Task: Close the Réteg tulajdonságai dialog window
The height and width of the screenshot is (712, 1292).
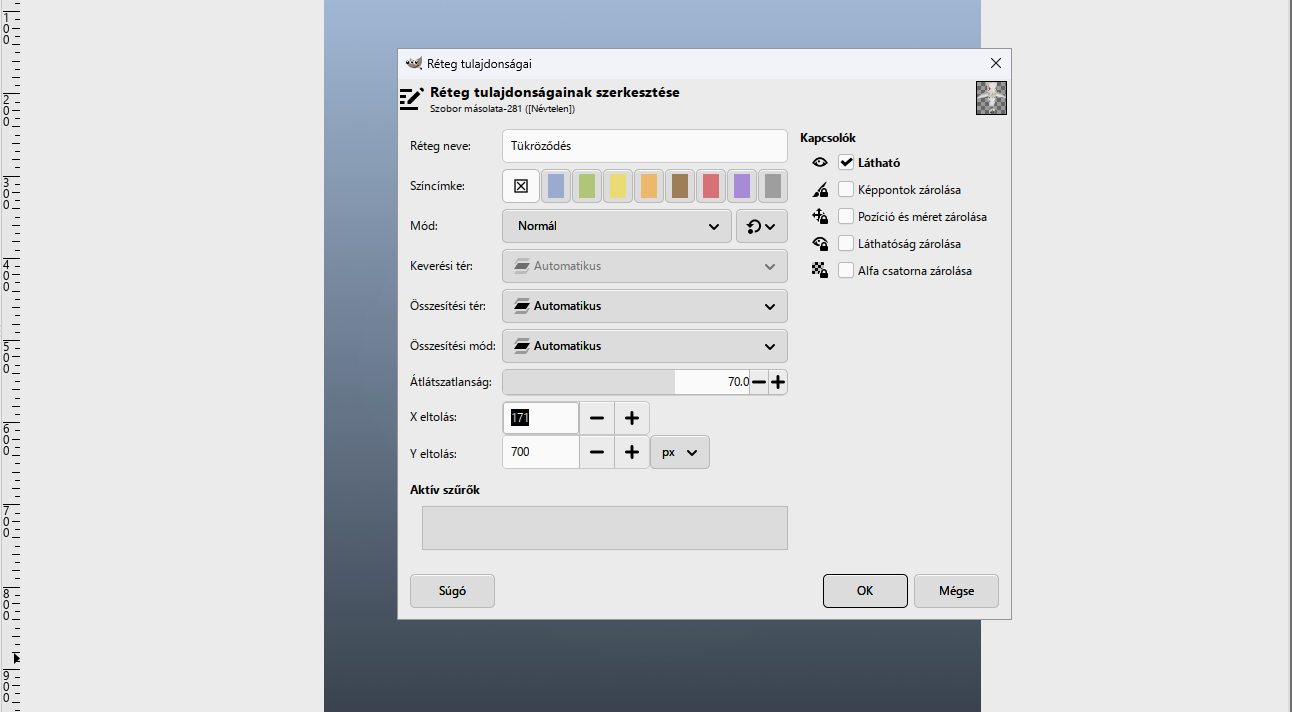Action: pos(995,63)
